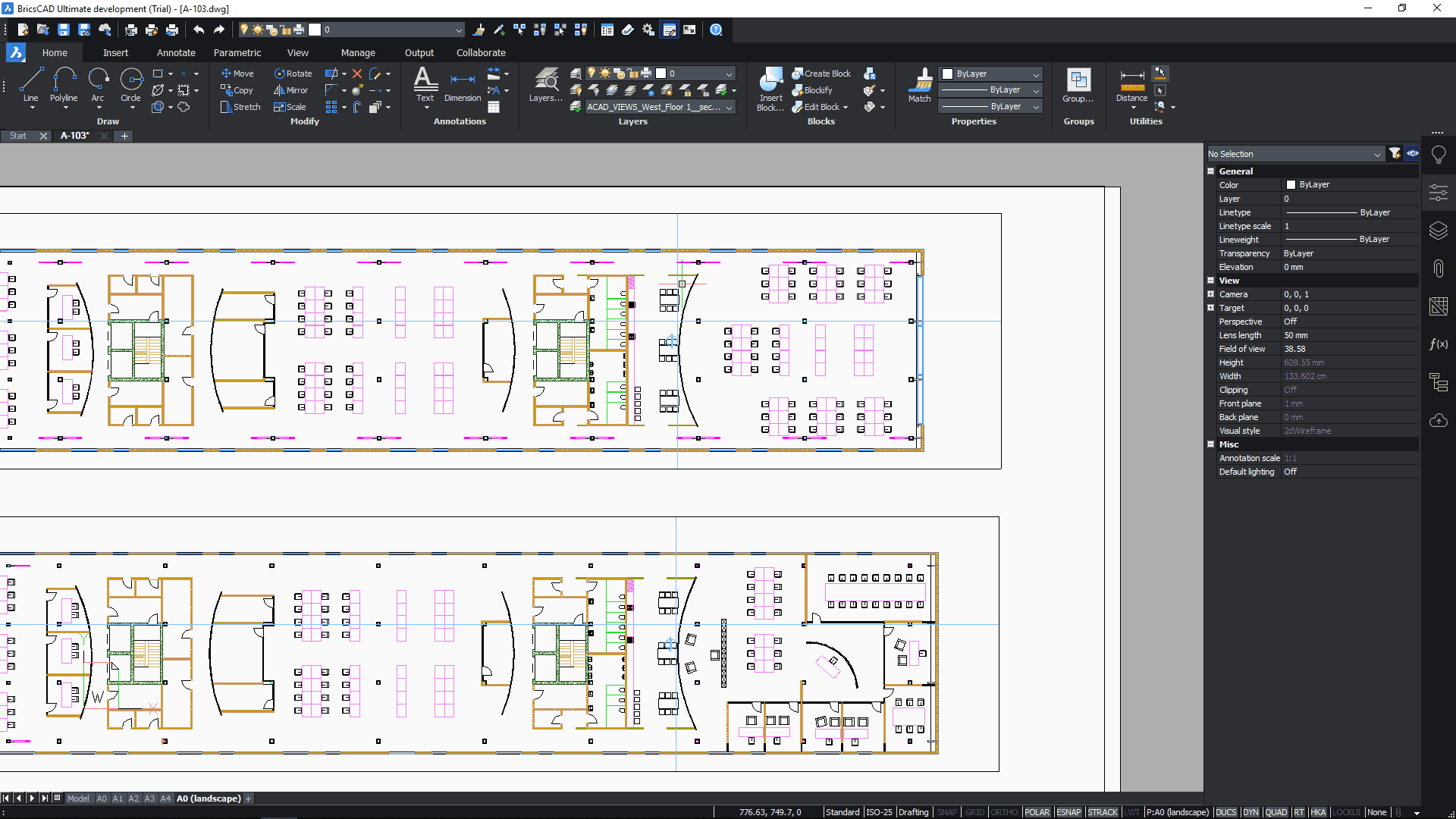The height and width of the screenshot is (819, 1456).
Task: Toggle ORTHO mode in status bar
Action: click(x=1004, y=812)
